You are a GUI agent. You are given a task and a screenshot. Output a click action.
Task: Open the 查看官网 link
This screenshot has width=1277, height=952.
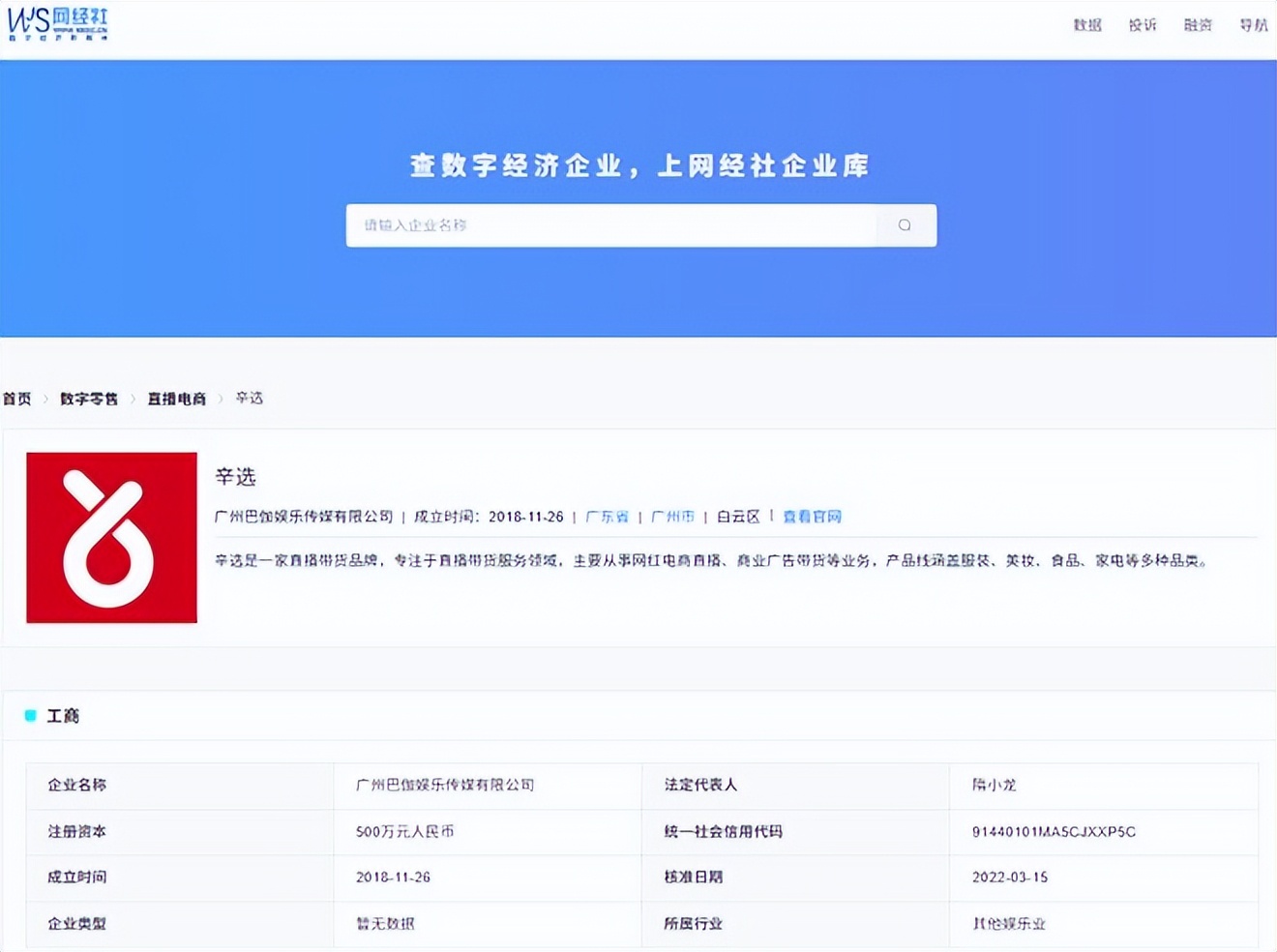[813, 517]
